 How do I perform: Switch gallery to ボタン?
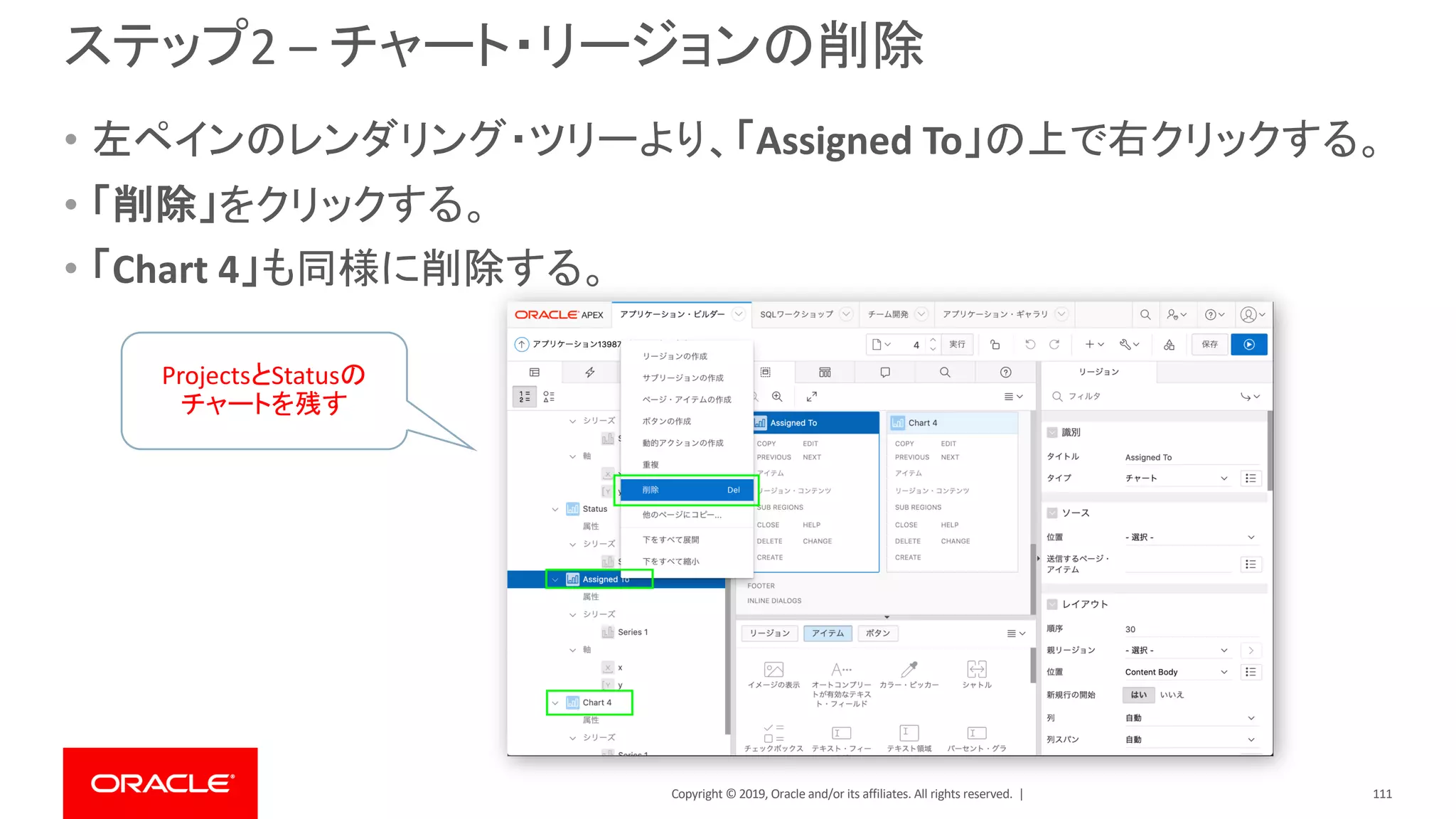coord(878,633)
